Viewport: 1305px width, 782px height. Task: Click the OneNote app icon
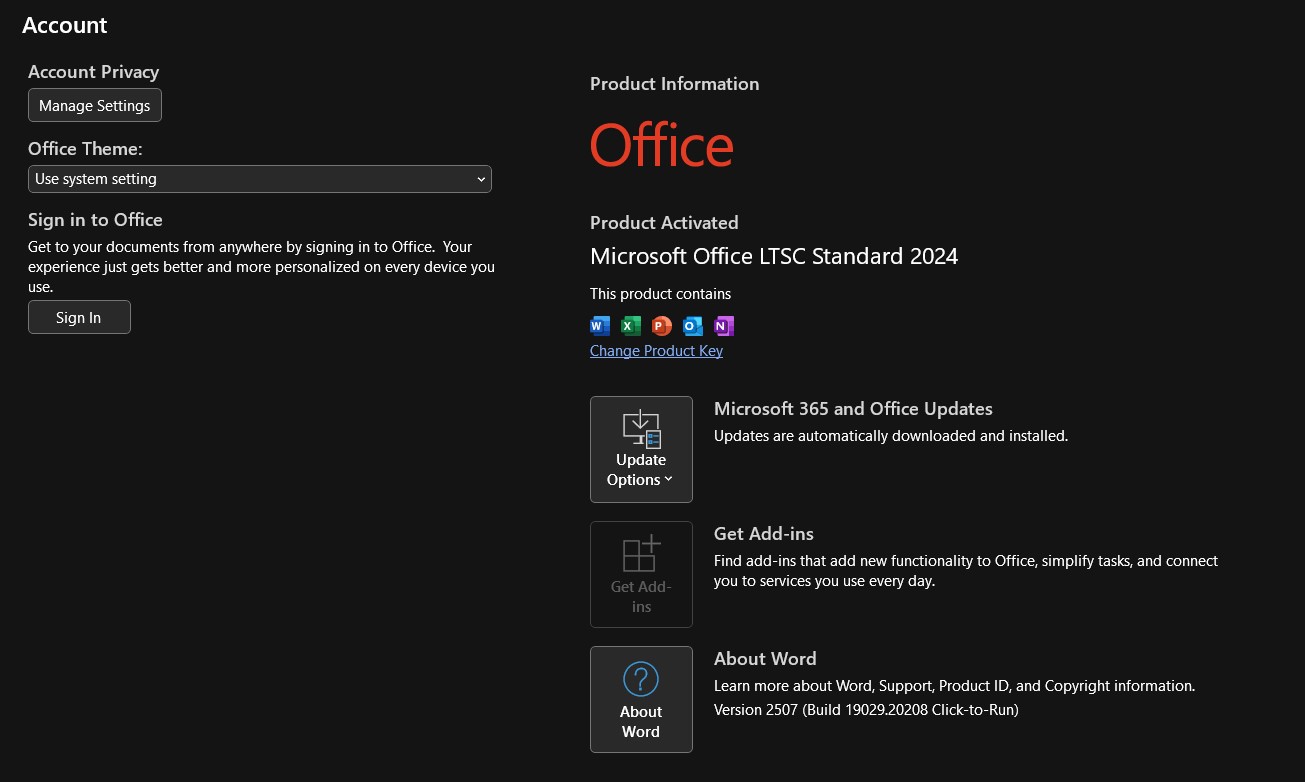[x=723, y=325]
